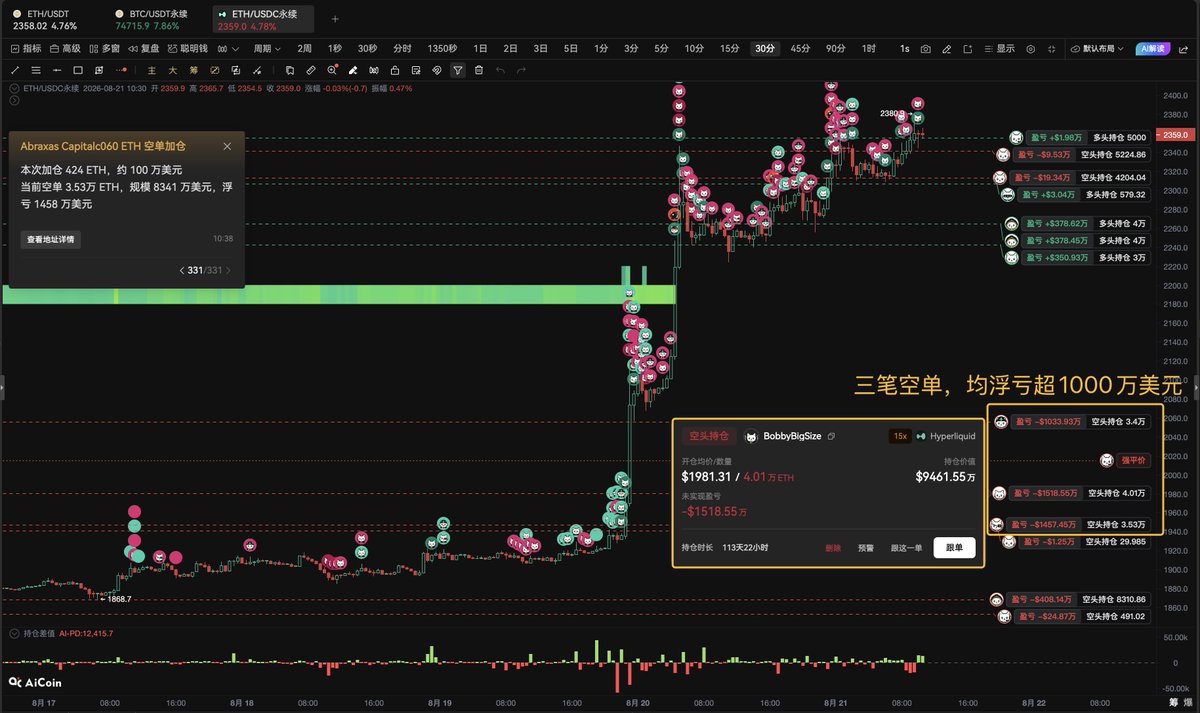Click the redo arrow icon
The image size is (1200, 713).
(x=521, y=70)
